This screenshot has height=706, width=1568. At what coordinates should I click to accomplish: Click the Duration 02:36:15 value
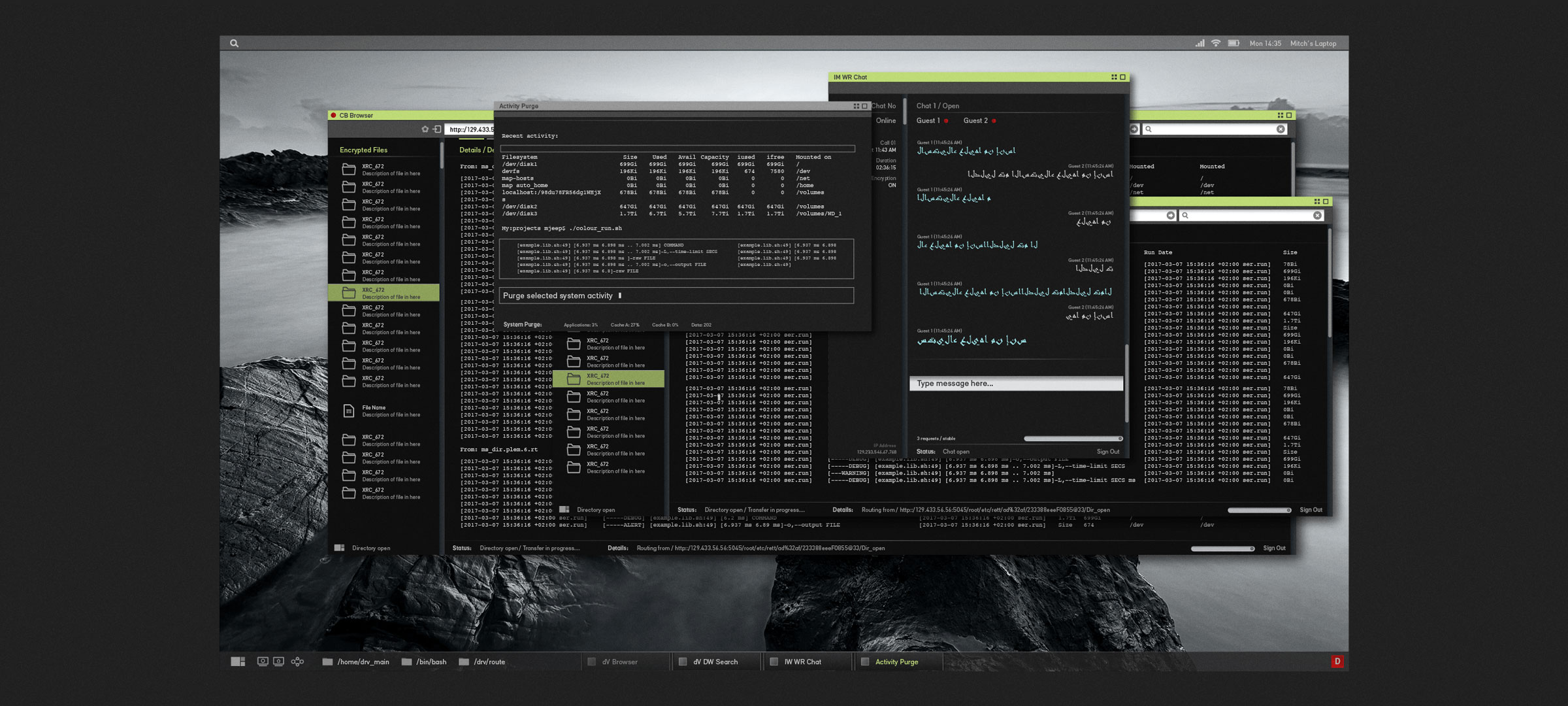pos(886,167)
